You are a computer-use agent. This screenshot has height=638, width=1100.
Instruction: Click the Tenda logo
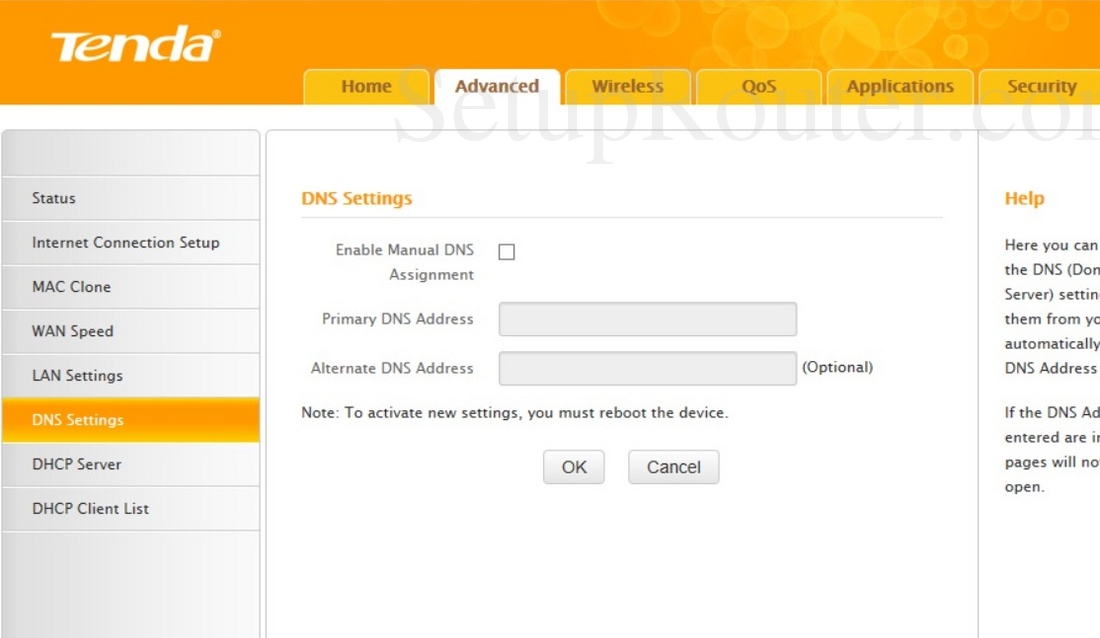[x=135, y=46]
